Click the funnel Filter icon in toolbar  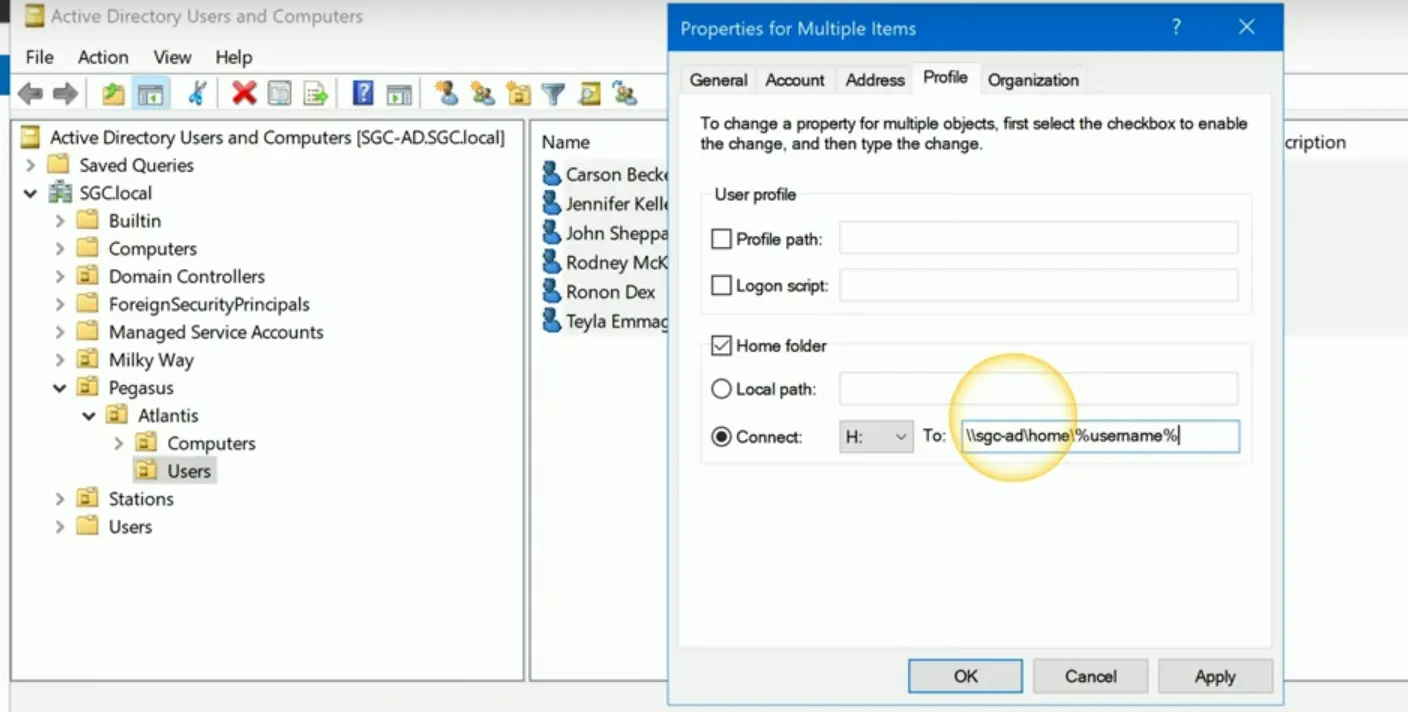[553, 94]
